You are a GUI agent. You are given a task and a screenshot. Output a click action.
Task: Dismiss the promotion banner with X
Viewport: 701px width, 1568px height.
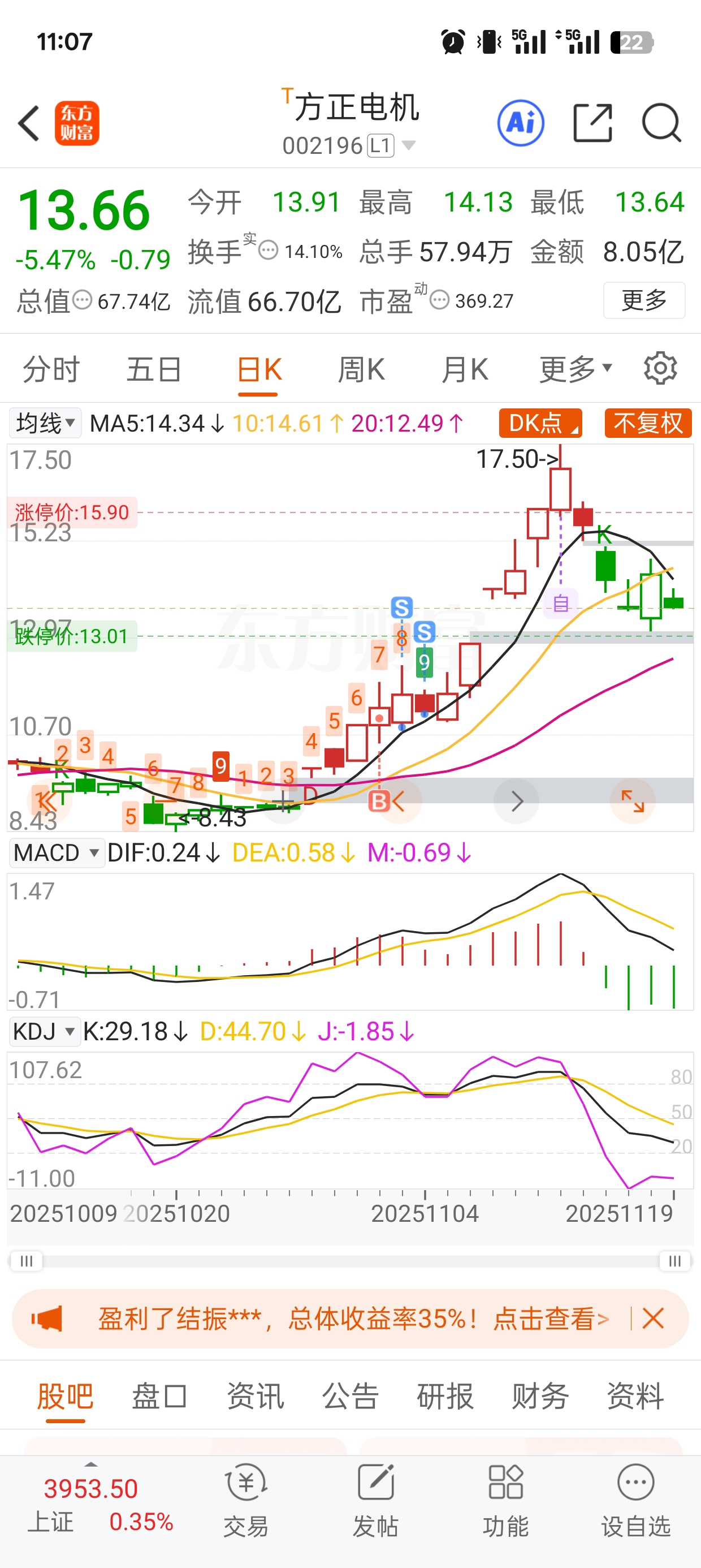click(653, 1319)
